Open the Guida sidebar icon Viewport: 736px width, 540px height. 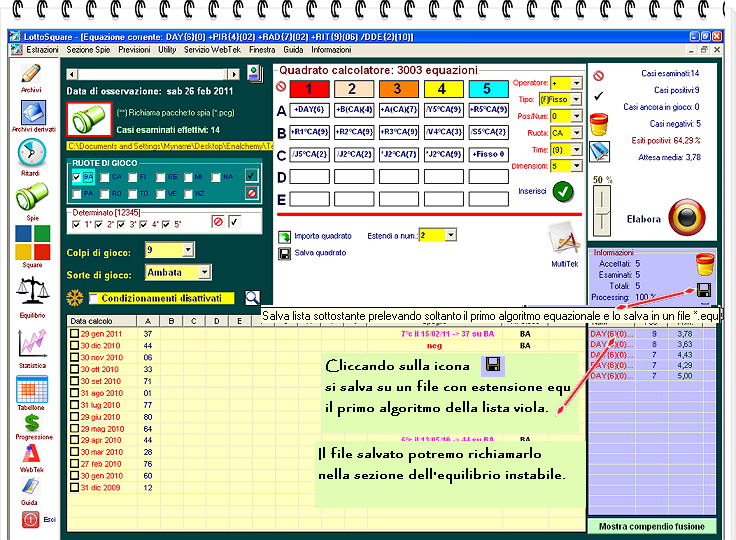30,486
